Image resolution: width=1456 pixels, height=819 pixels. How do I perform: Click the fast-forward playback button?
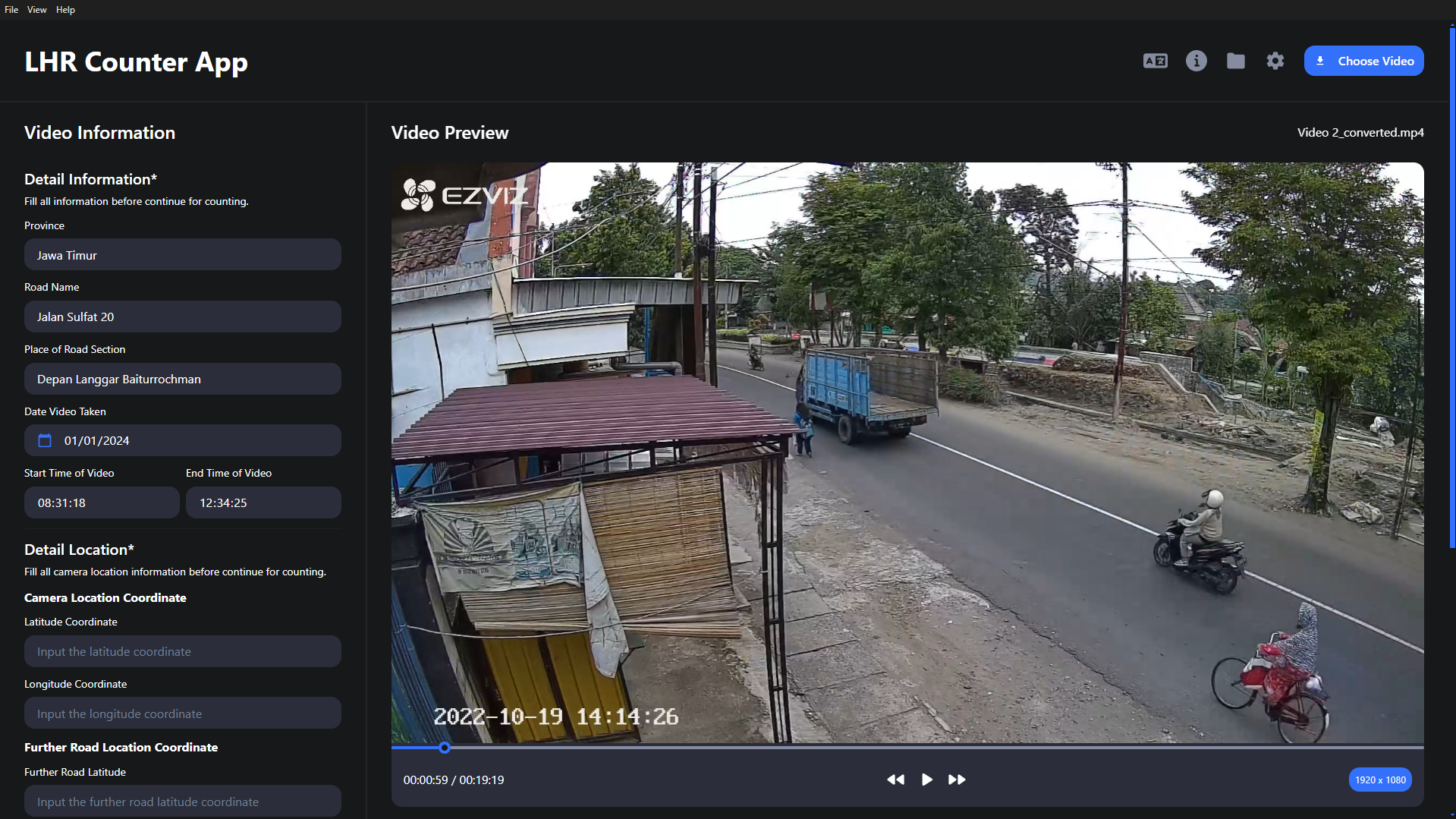957,780
